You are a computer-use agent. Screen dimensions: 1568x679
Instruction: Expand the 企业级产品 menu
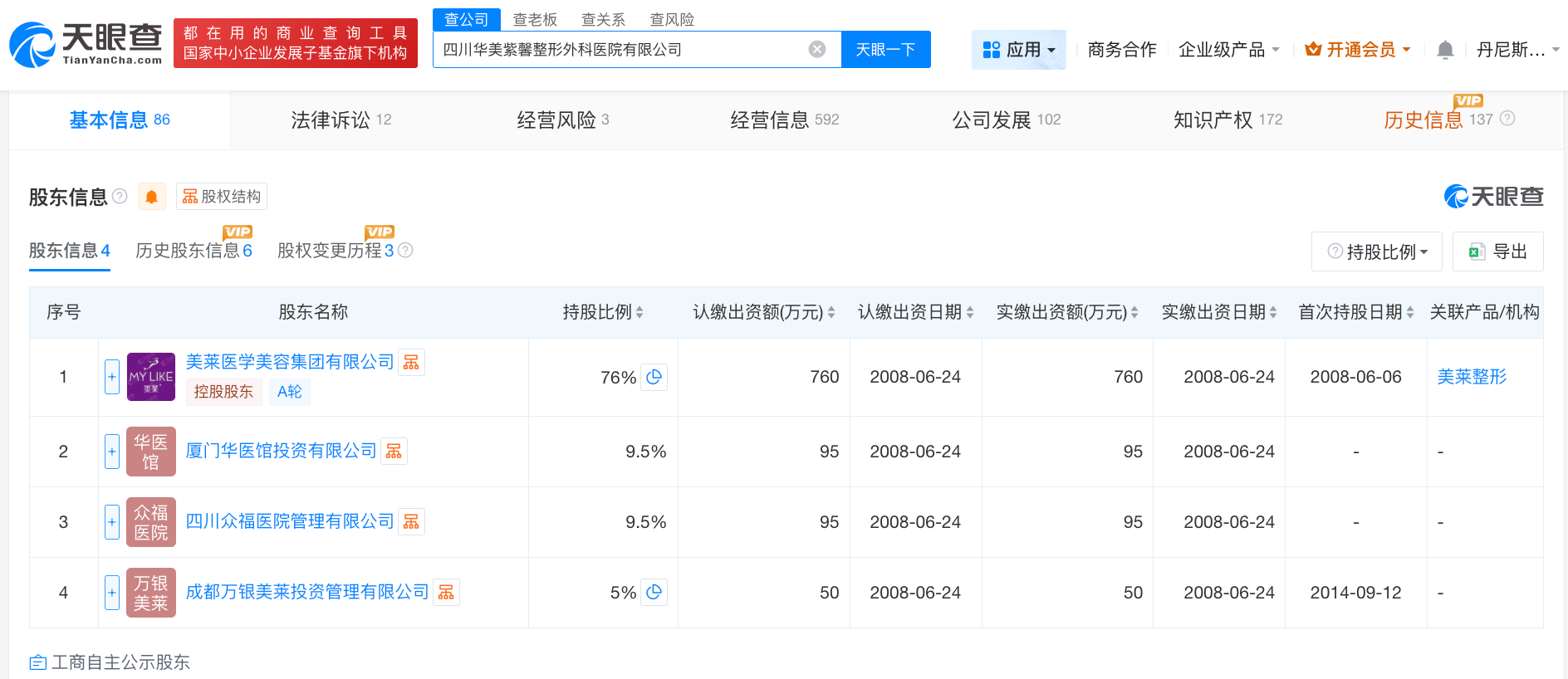coord(1228,50)
